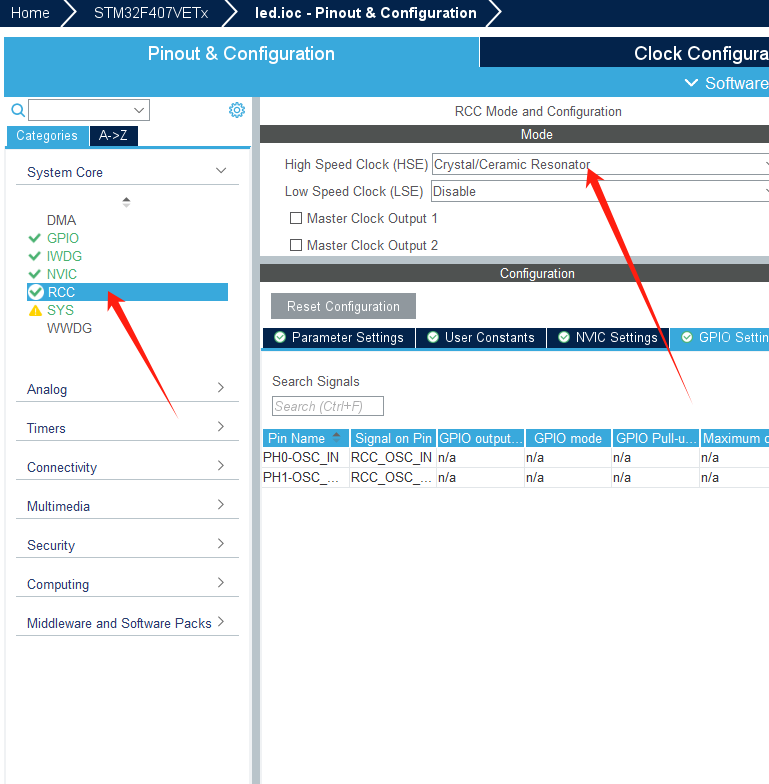769x784 pixels.
Task: Click the yellow warning icon beside SYS
Action: click(x=35, y=310)
